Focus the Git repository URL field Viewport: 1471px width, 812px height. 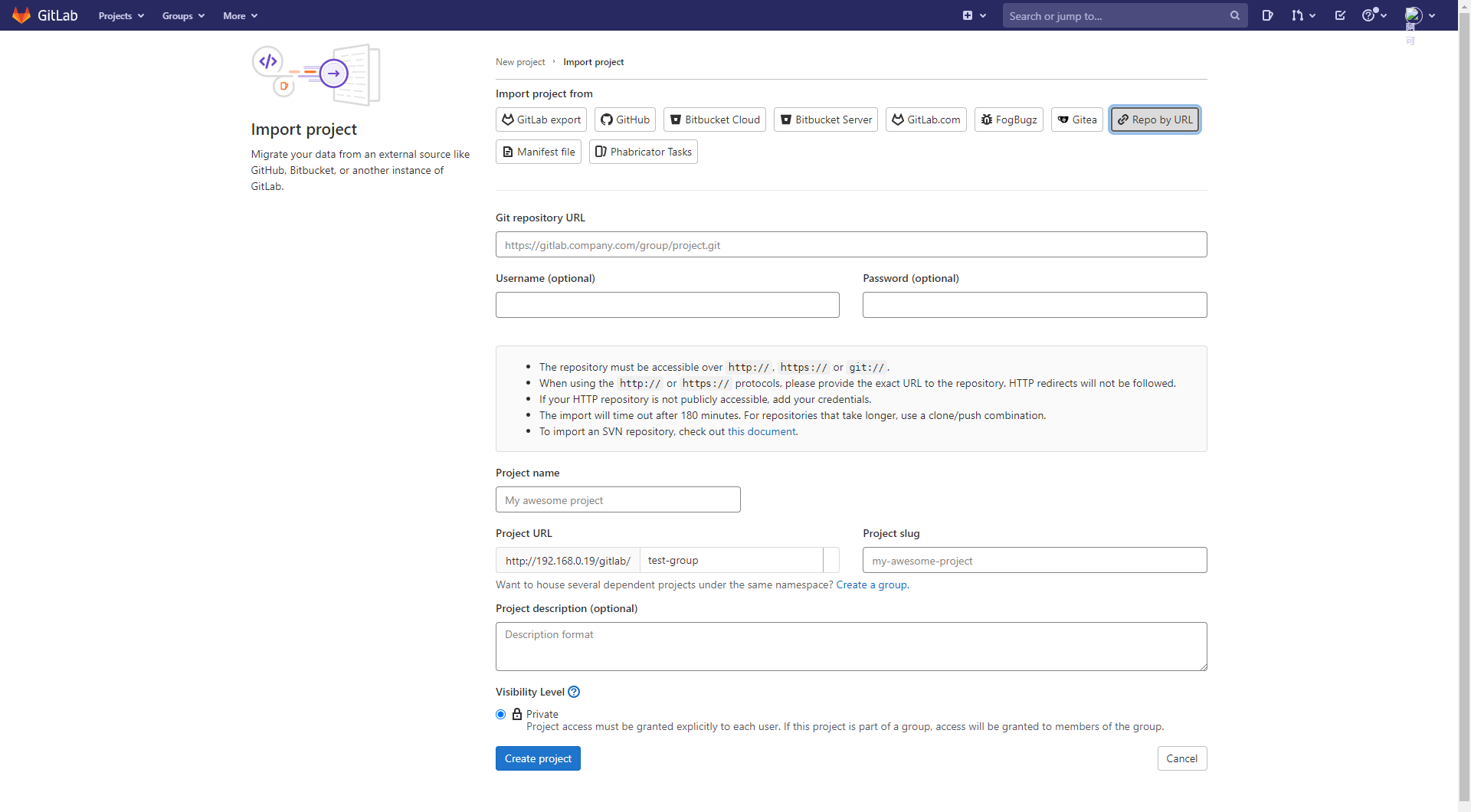click(x=851, y=244)
